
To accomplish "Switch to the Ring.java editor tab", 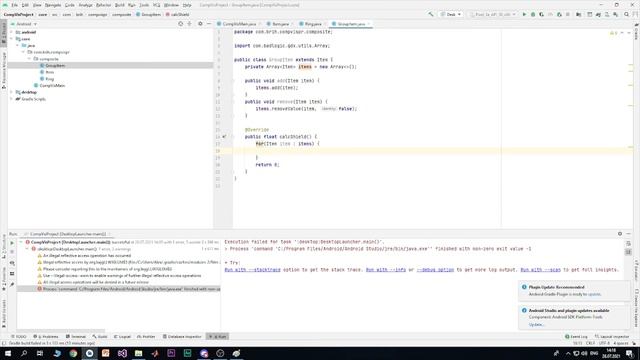I will point(313,24).
